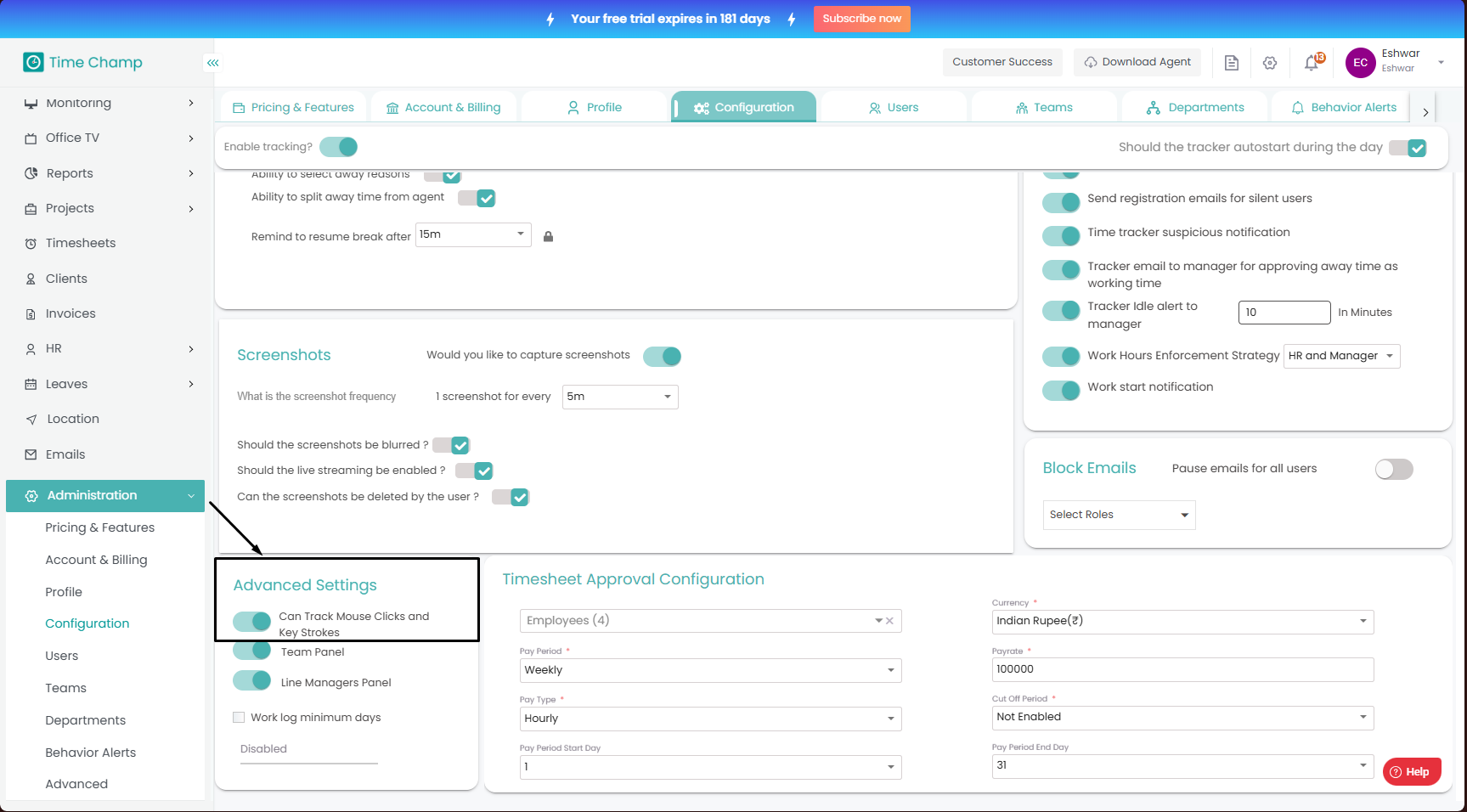Screen dimensions: 1467x812
Task: Enable Pause emails for all users
Action: pyautogui.click(x=1393, y=469)
